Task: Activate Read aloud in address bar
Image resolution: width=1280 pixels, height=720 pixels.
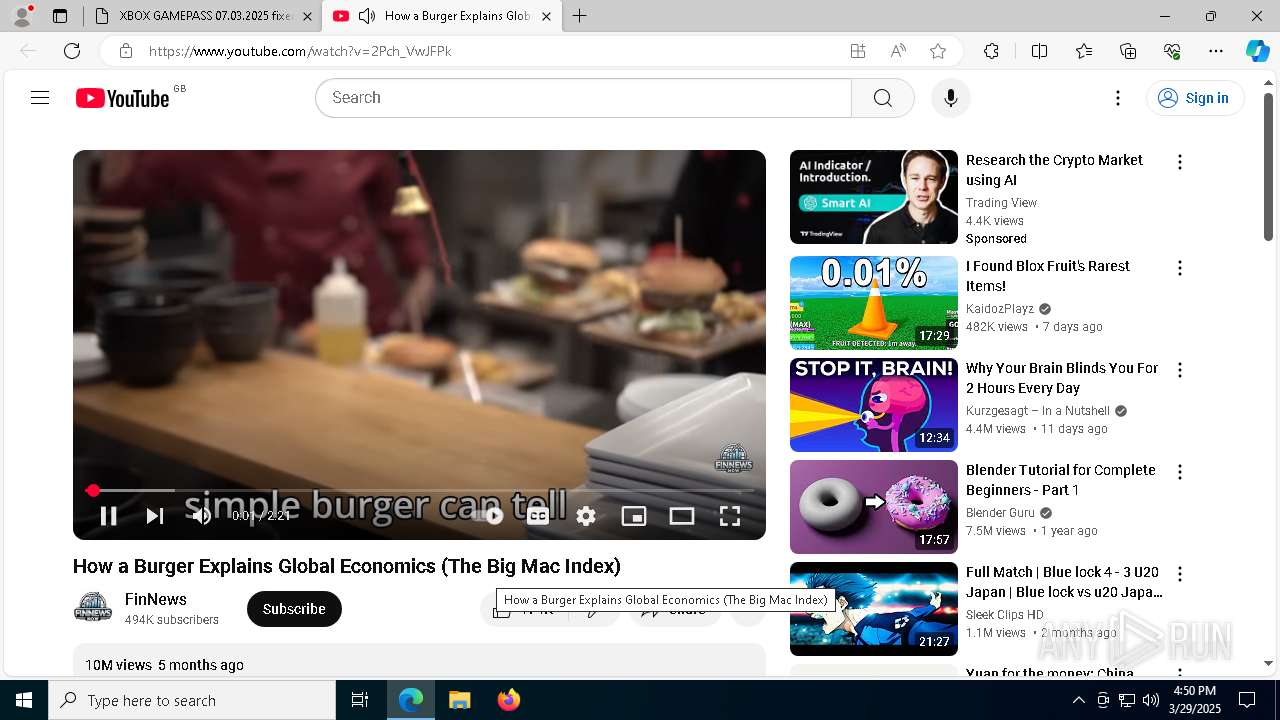Action: [898, 51]
